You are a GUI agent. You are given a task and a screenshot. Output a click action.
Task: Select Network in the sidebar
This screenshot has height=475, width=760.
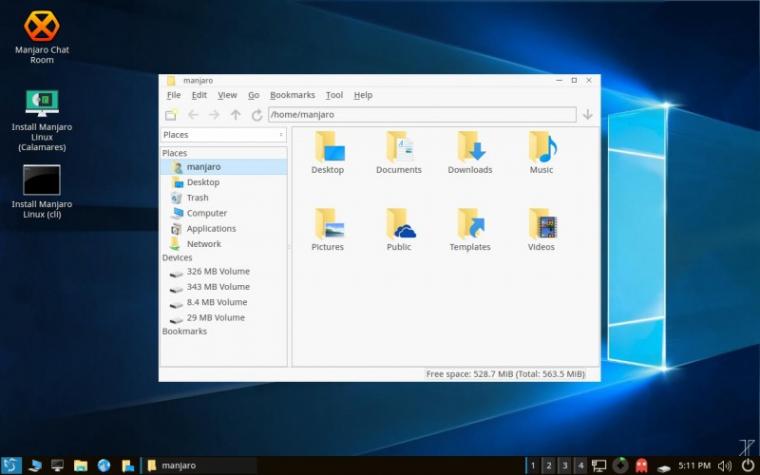point(223,244)
